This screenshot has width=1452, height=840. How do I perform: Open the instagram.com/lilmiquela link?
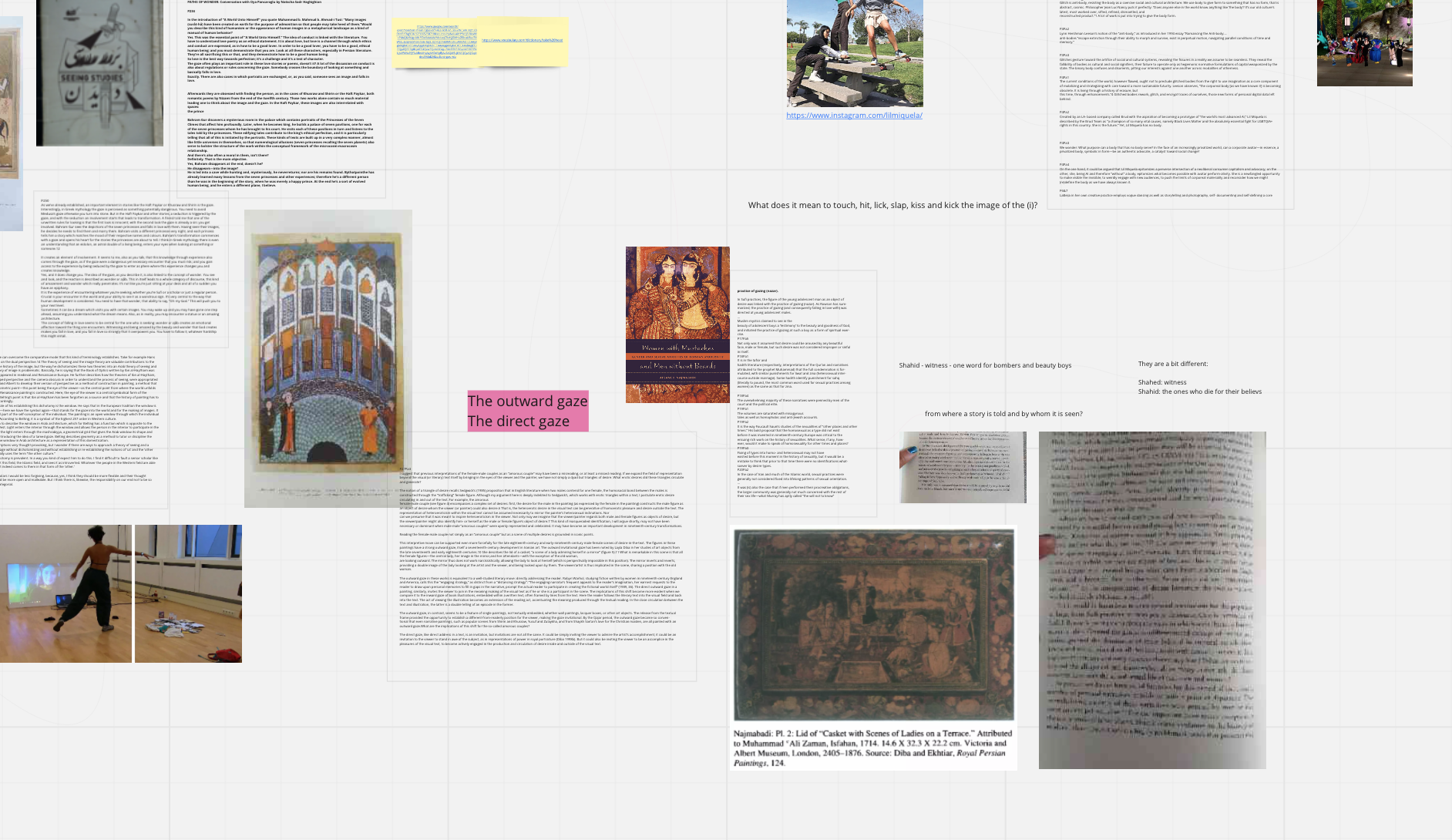pos(854,116)
